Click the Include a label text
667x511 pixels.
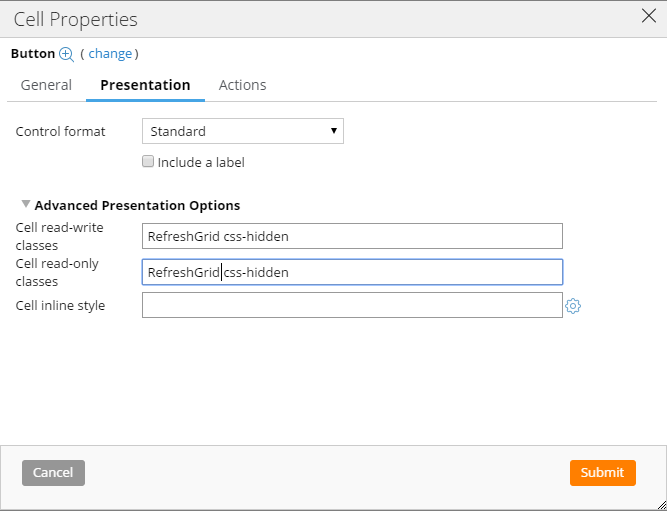pyautogui.click(x=201, y=163)
